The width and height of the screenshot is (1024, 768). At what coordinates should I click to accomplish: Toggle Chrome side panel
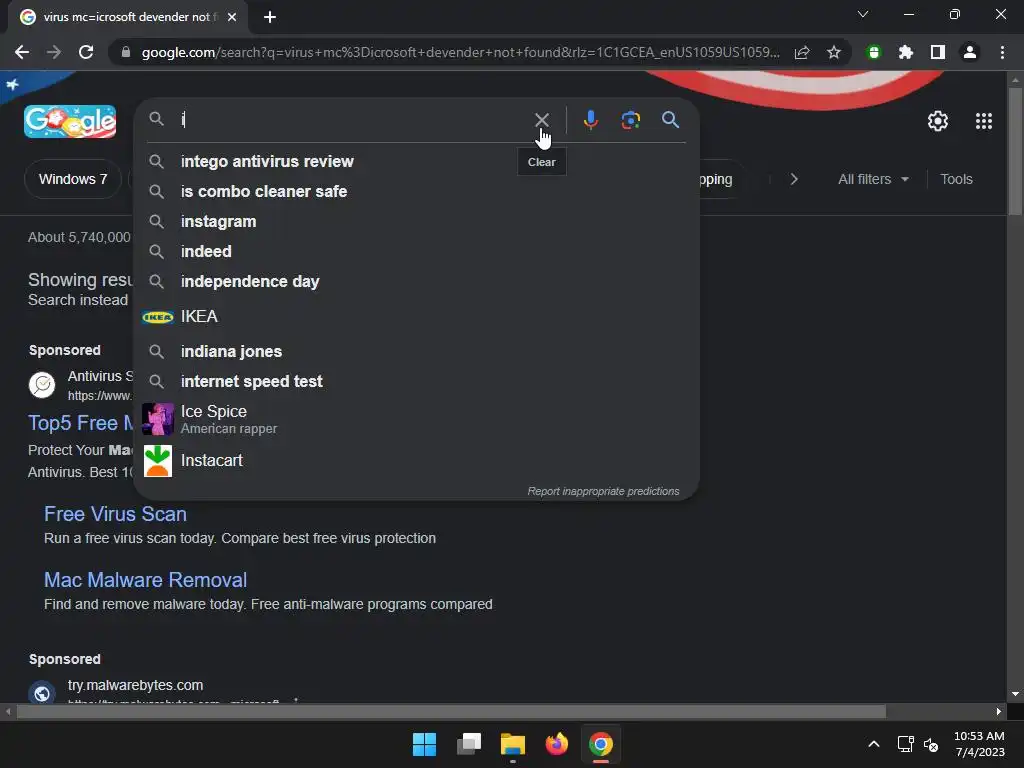(x=938, y=52)
